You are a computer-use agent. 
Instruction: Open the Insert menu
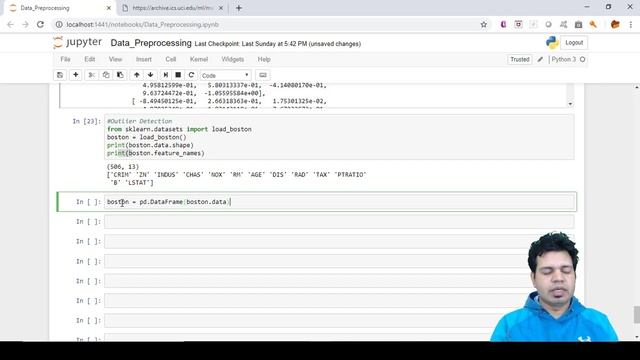coord(144,59)
